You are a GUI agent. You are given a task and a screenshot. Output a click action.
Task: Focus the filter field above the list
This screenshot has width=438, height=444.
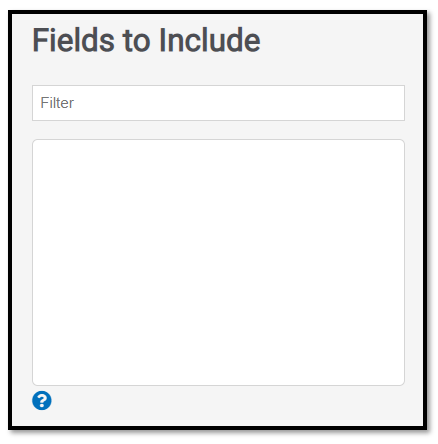point(218,103)
